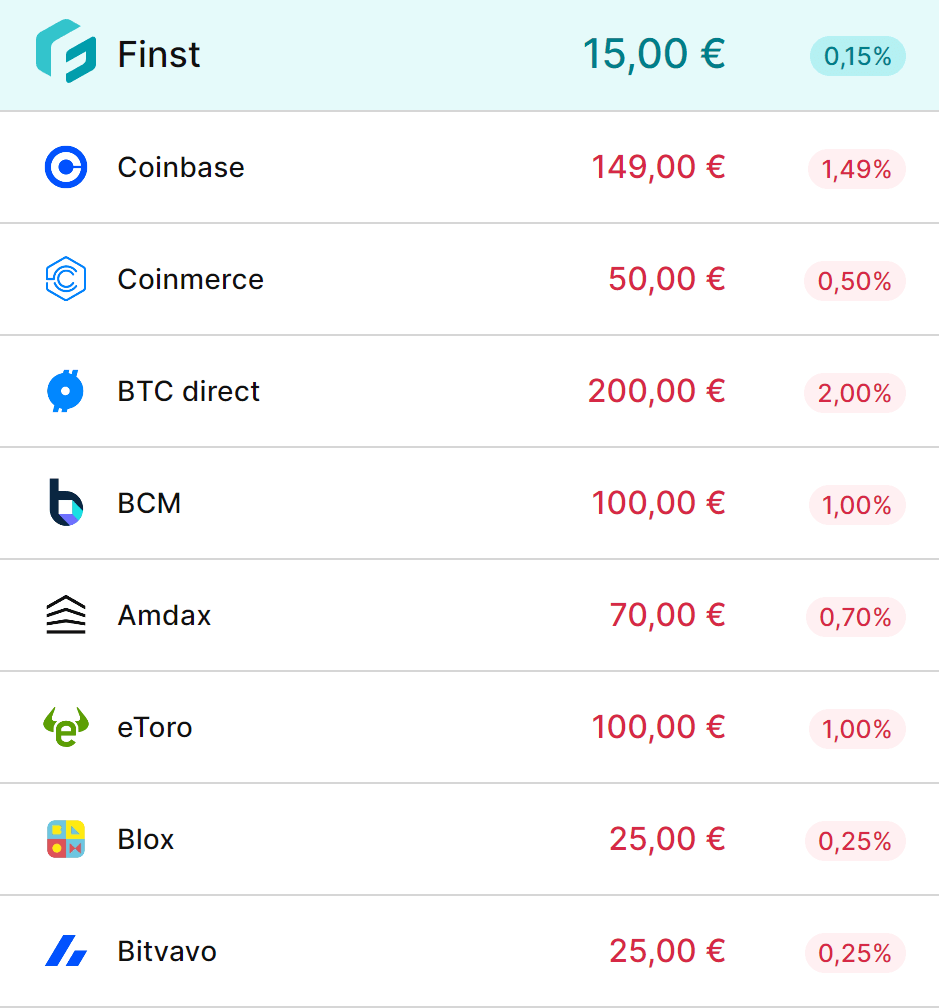
Task: Click the Coinbase logo icon
Action: (x=66, y=167)
